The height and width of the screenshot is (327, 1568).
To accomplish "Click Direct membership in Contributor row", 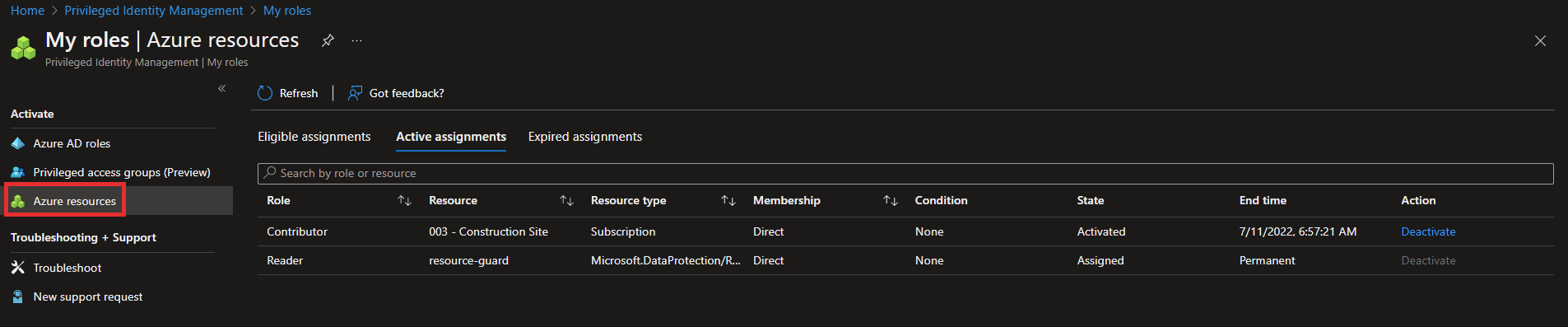I will click(x=768, y=231).
